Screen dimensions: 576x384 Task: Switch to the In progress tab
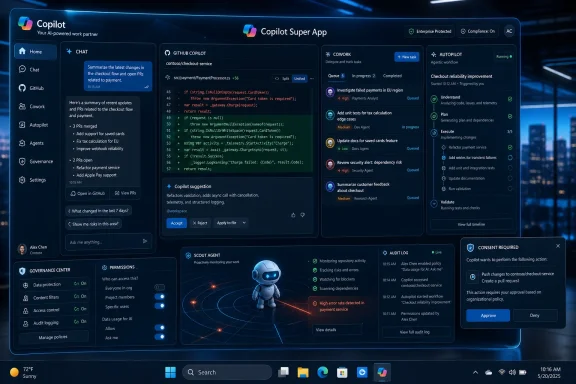click(x=363, y=76)
